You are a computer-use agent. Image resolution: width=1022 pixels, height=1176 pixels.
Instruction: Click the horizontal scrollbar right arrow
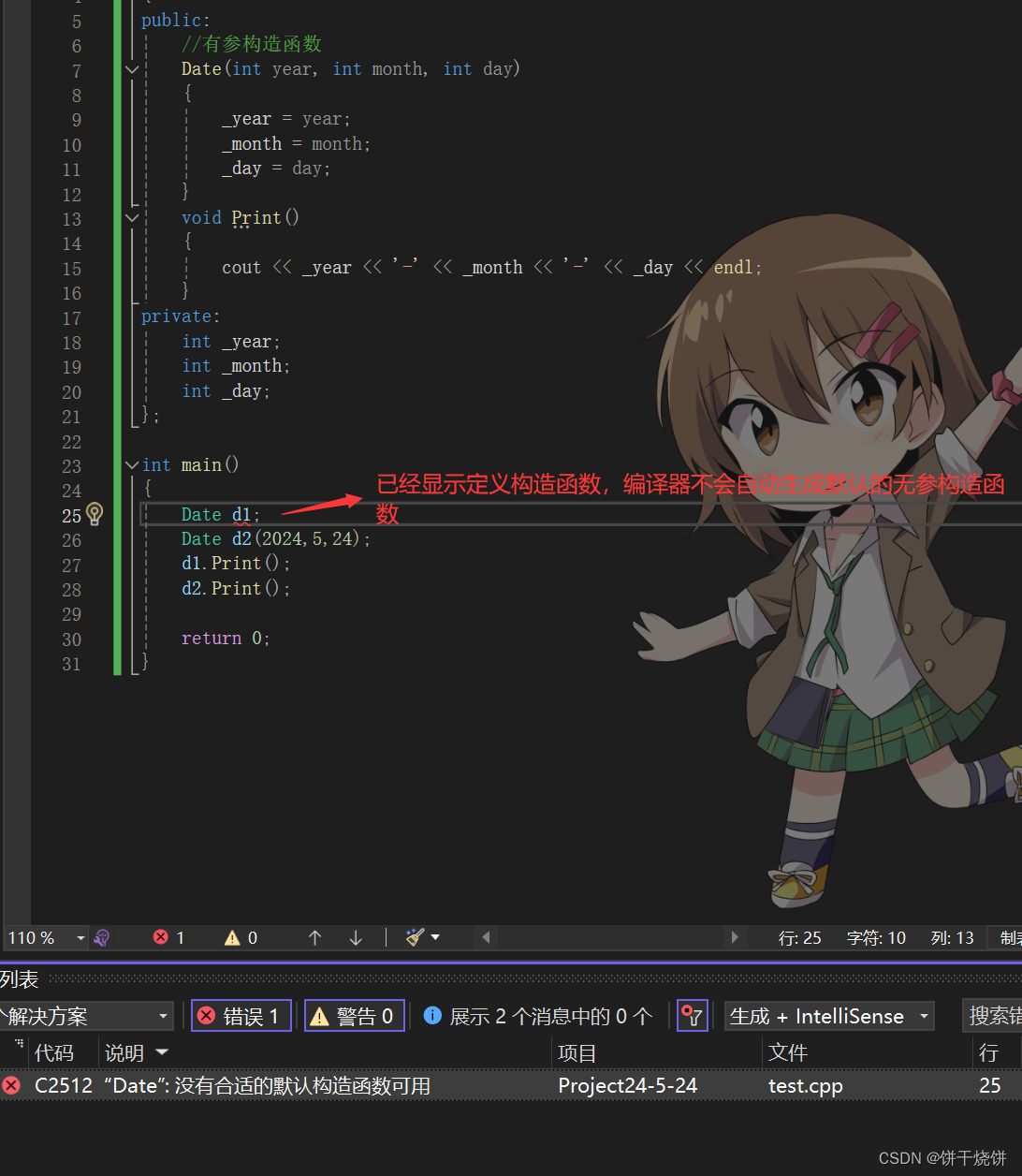[x=735, y=937]
